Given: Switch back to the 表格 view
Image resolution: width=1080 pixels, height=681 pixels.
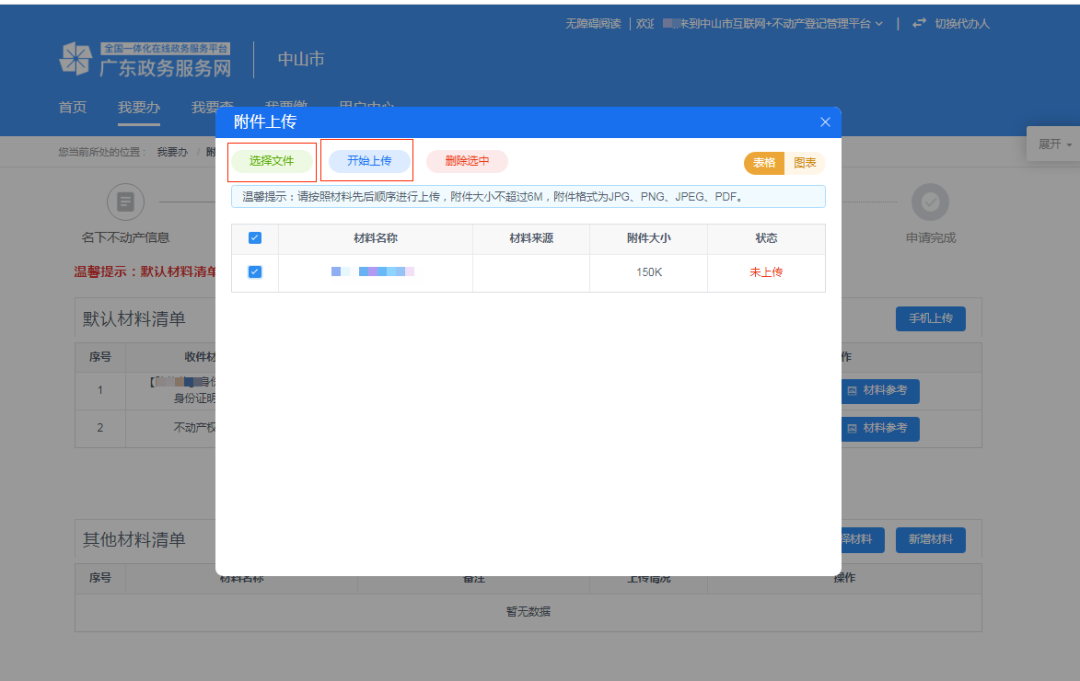Looking at the screenshot, I should tap(764, 162).
